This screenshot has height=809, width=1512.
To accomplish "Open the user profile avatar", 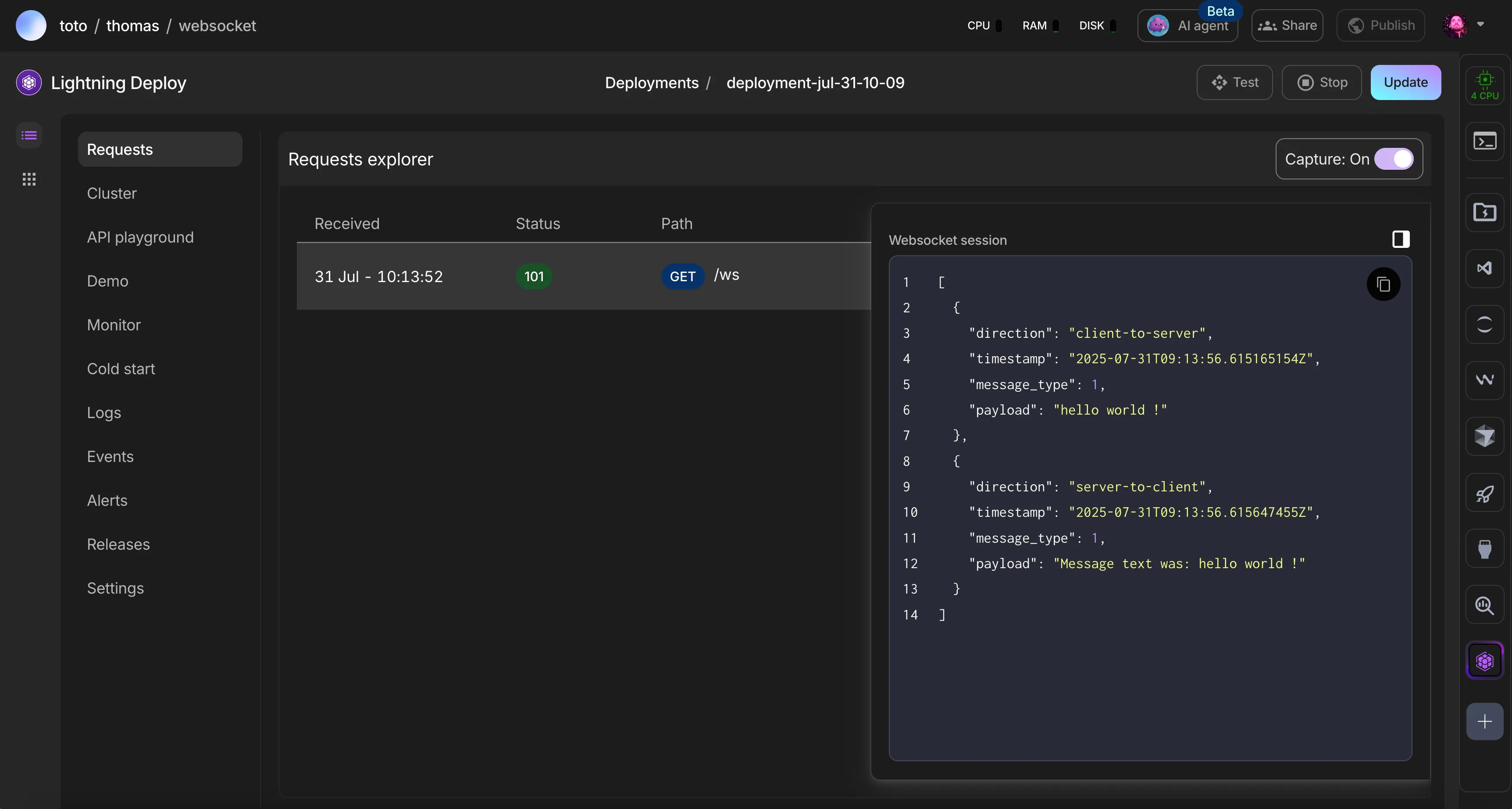I will click(x=1455, y=25).
